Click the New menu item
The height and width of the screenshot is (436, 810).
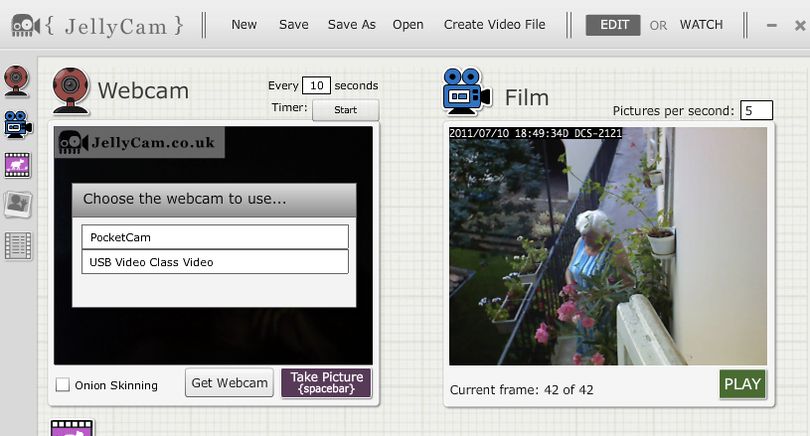(244, 25)
